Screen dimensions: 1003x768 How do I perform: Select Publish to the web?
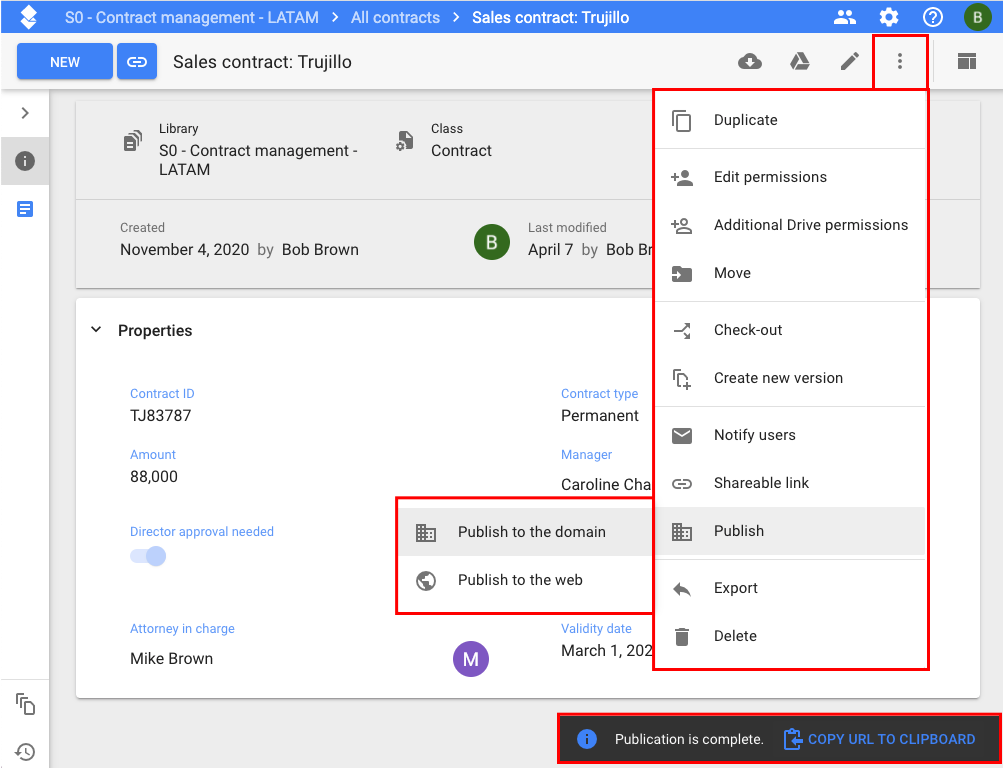click(x=520, y=580)
